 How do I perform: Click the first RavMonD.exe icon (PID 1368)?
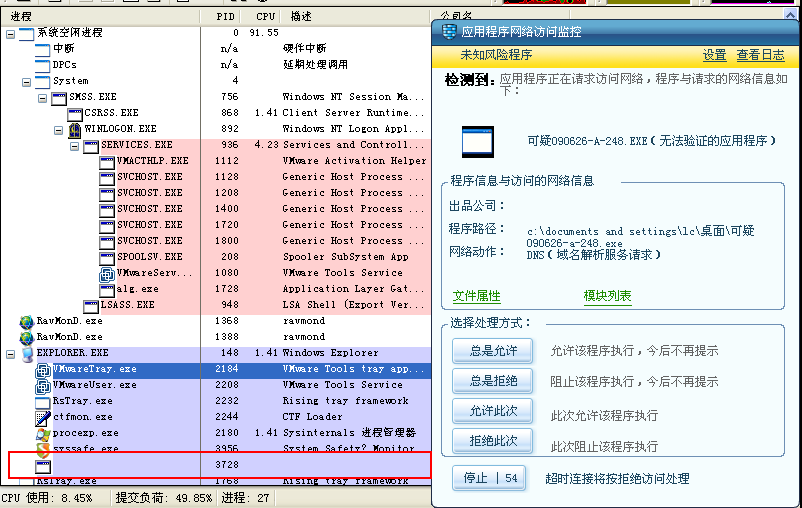coord(27,322)
